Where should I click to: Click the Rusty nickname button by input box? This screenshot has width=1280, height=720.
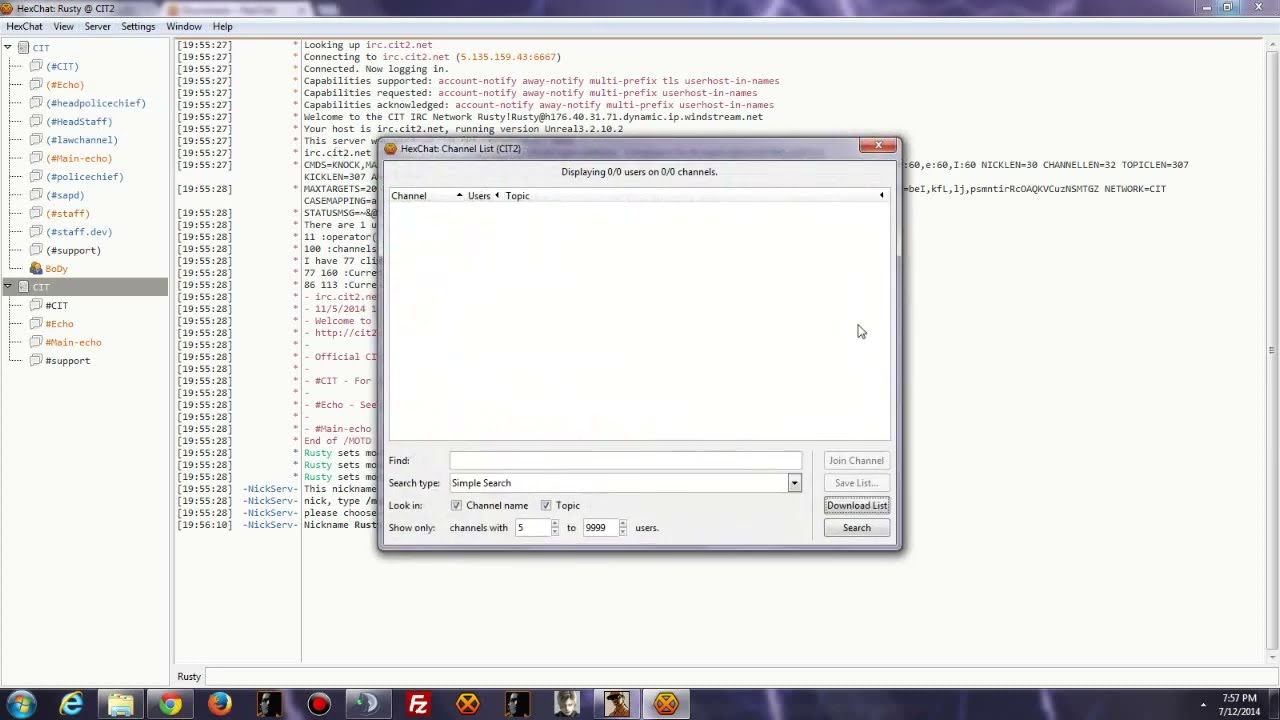click(x=189, y=677)
